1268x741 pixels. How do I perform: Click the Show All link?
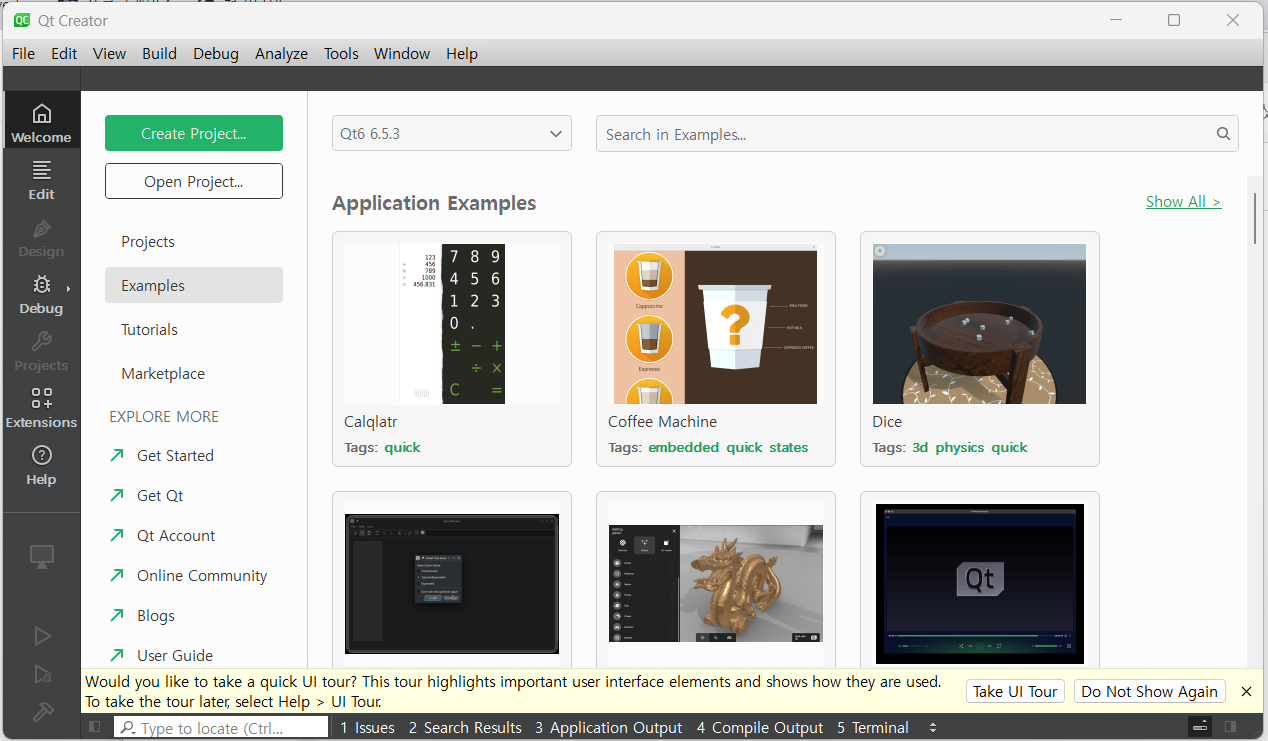tap(1183, 201)
